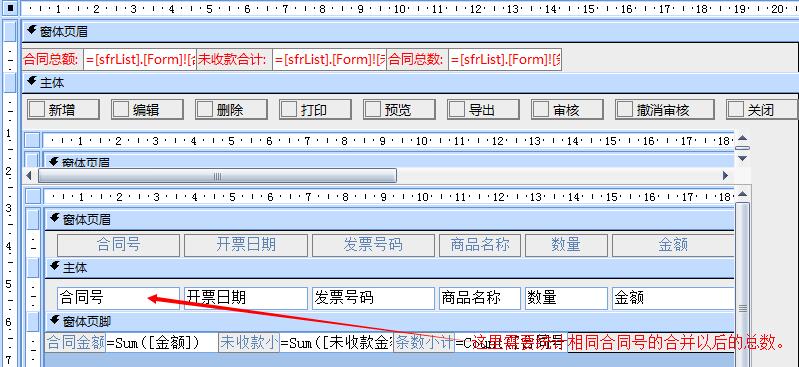Click the upper subform vertical scroll up arrow
The image size is (799, 367).
click(742, 138)
